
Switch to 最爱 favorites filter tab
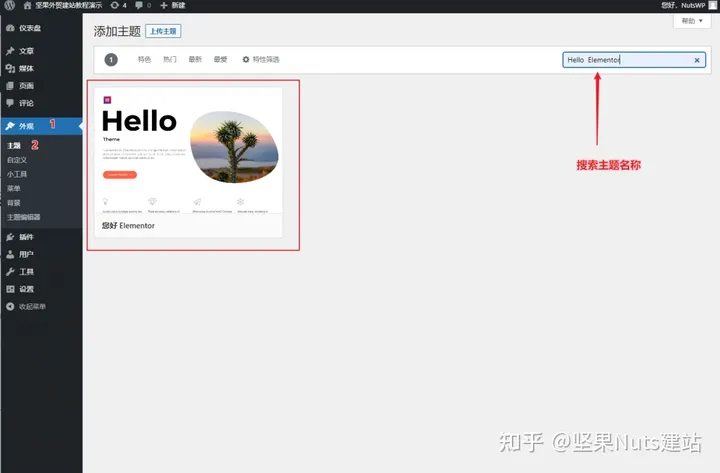220,59
